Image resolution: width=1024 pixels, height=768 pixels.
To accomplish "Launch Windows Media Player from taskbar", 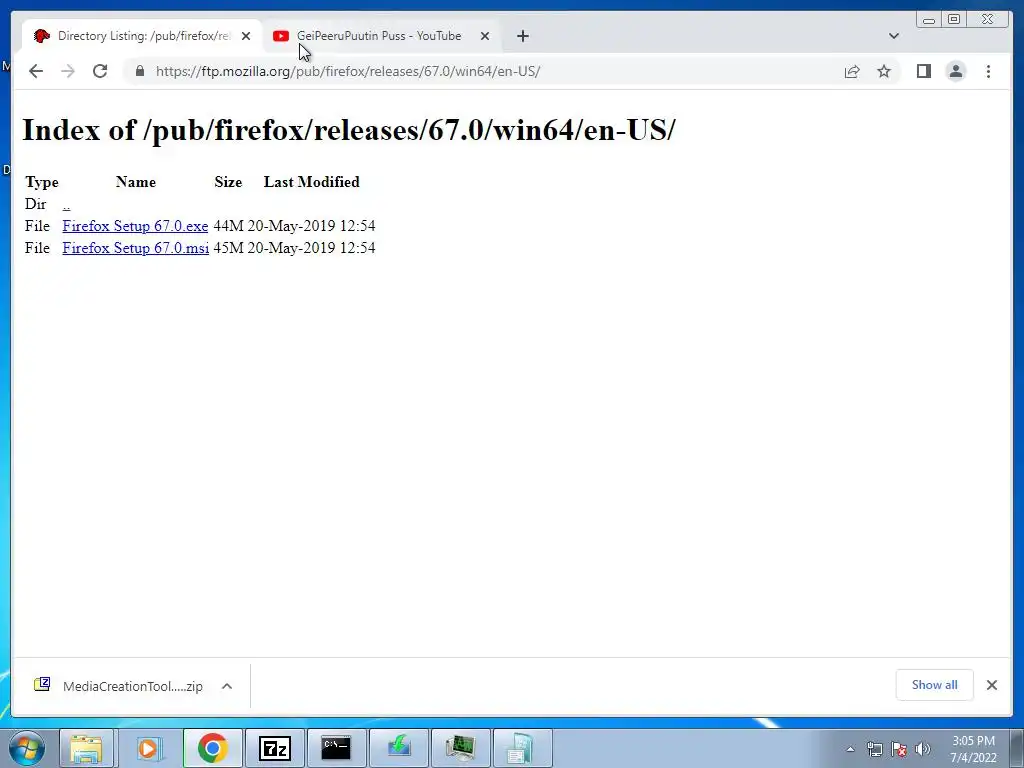I will coord(148,748).
